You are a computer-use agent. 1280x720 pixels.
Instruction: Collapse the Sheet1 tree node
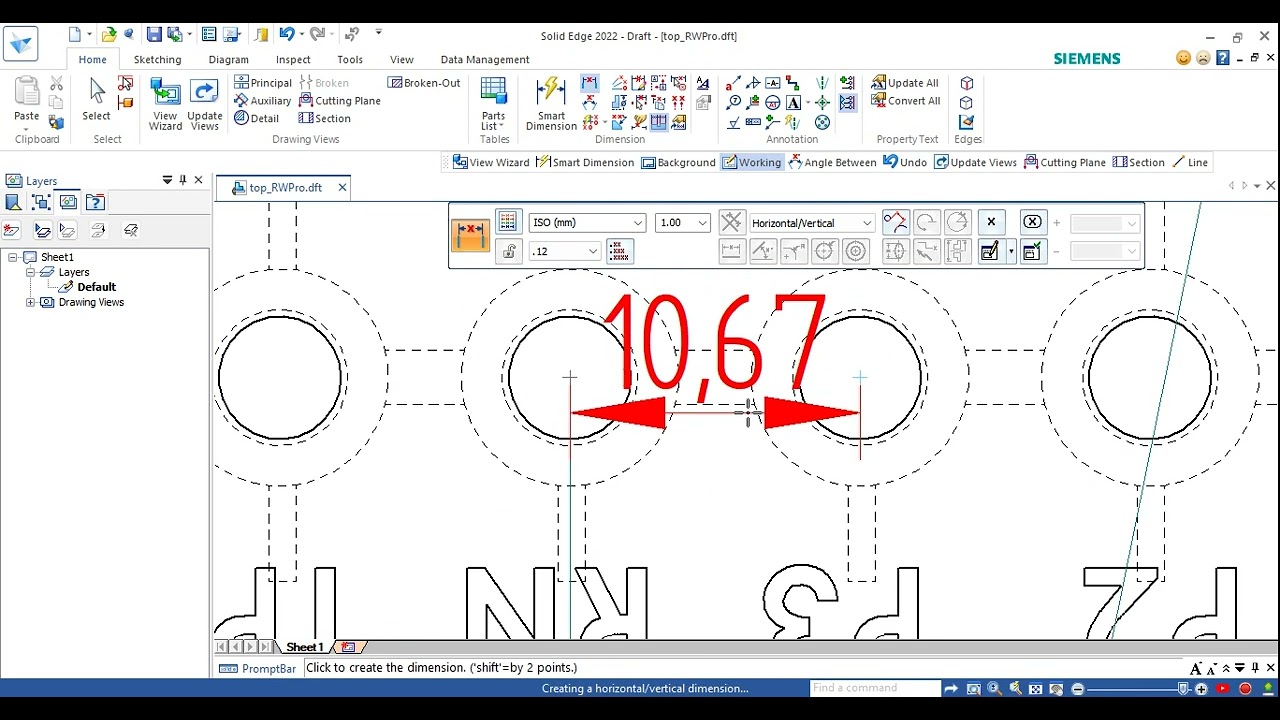click(14, 257)
